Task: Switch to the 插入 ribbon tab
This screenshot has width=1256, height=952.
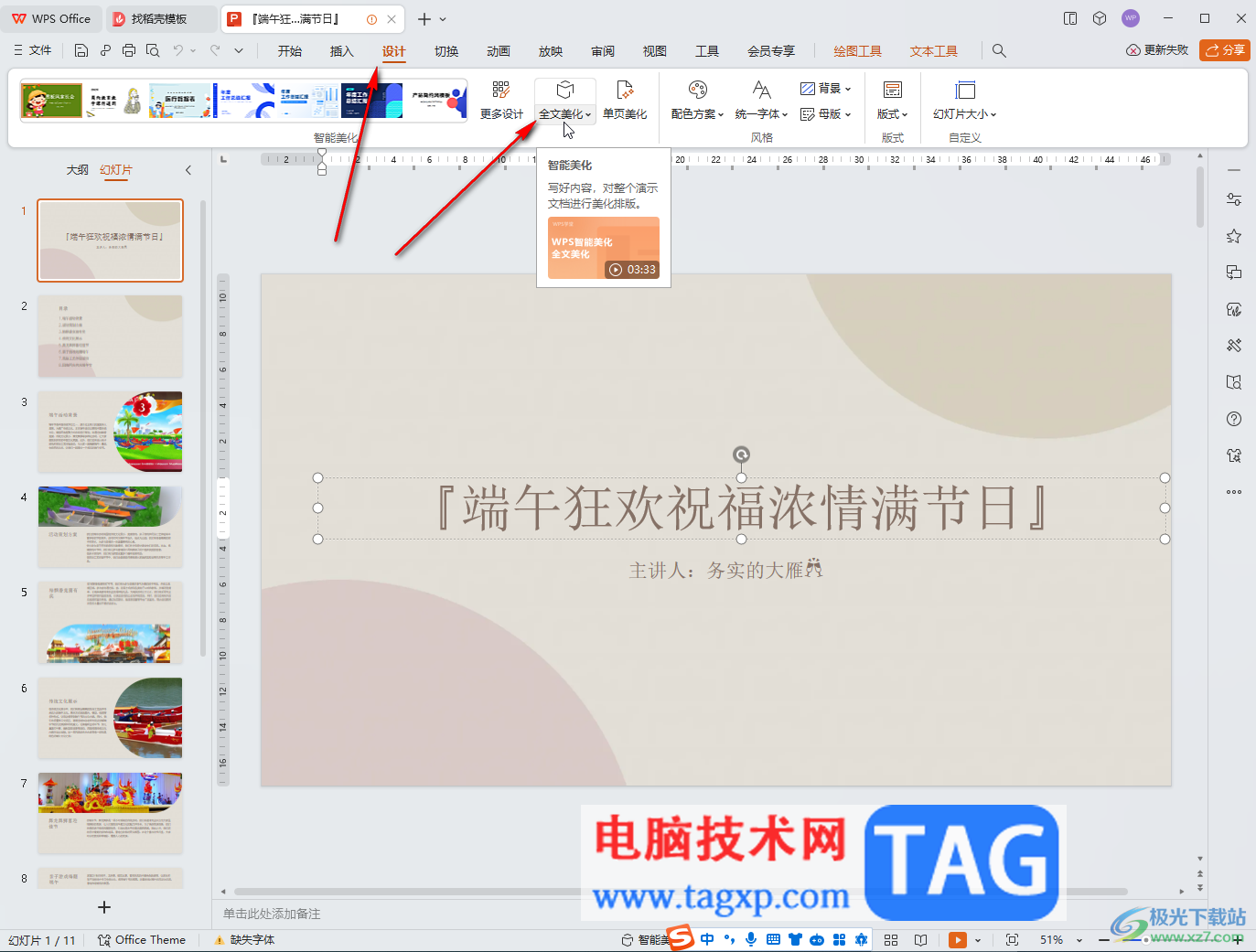Action: (x=342, y=51)
